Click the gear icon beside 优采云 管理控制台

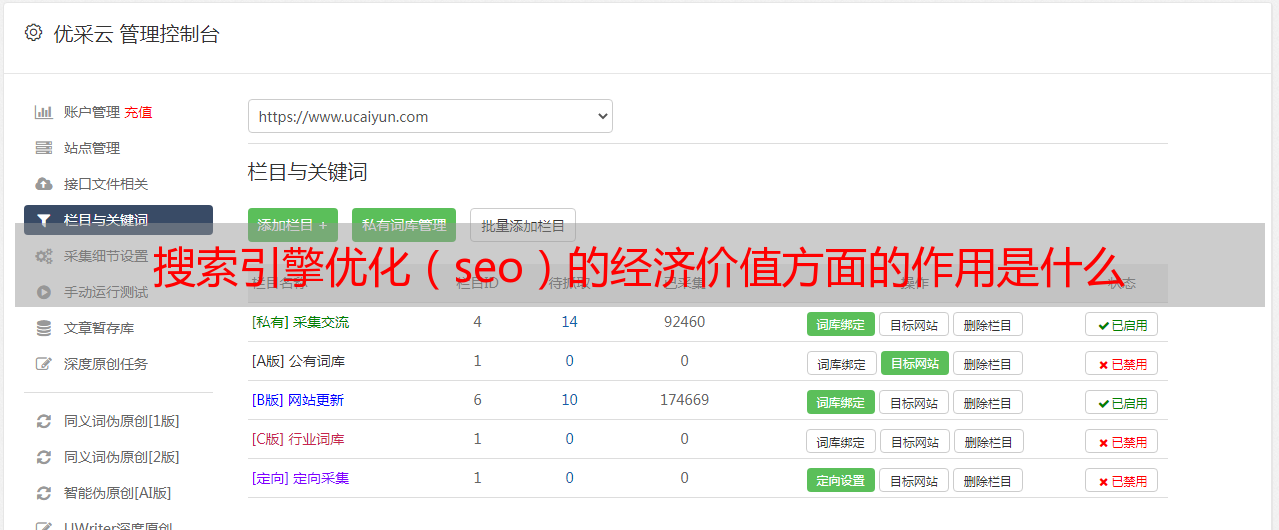[x=33, y=33]
